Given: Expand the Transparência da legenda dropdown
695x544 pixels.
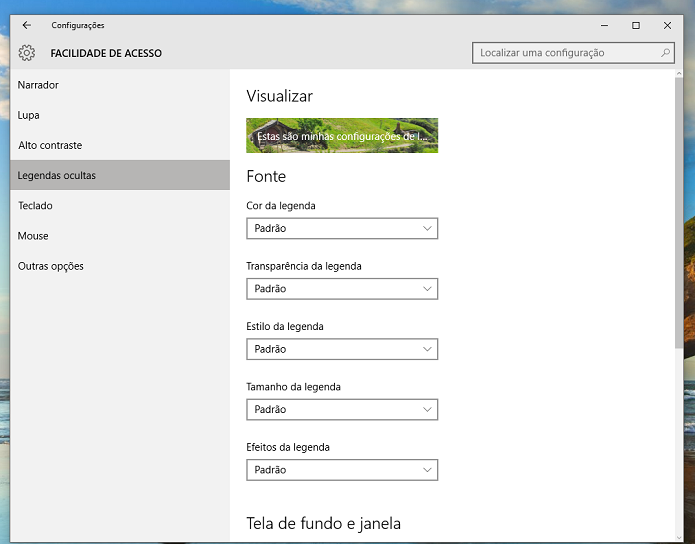Looking at the screenshot, I should click(342, 289).
